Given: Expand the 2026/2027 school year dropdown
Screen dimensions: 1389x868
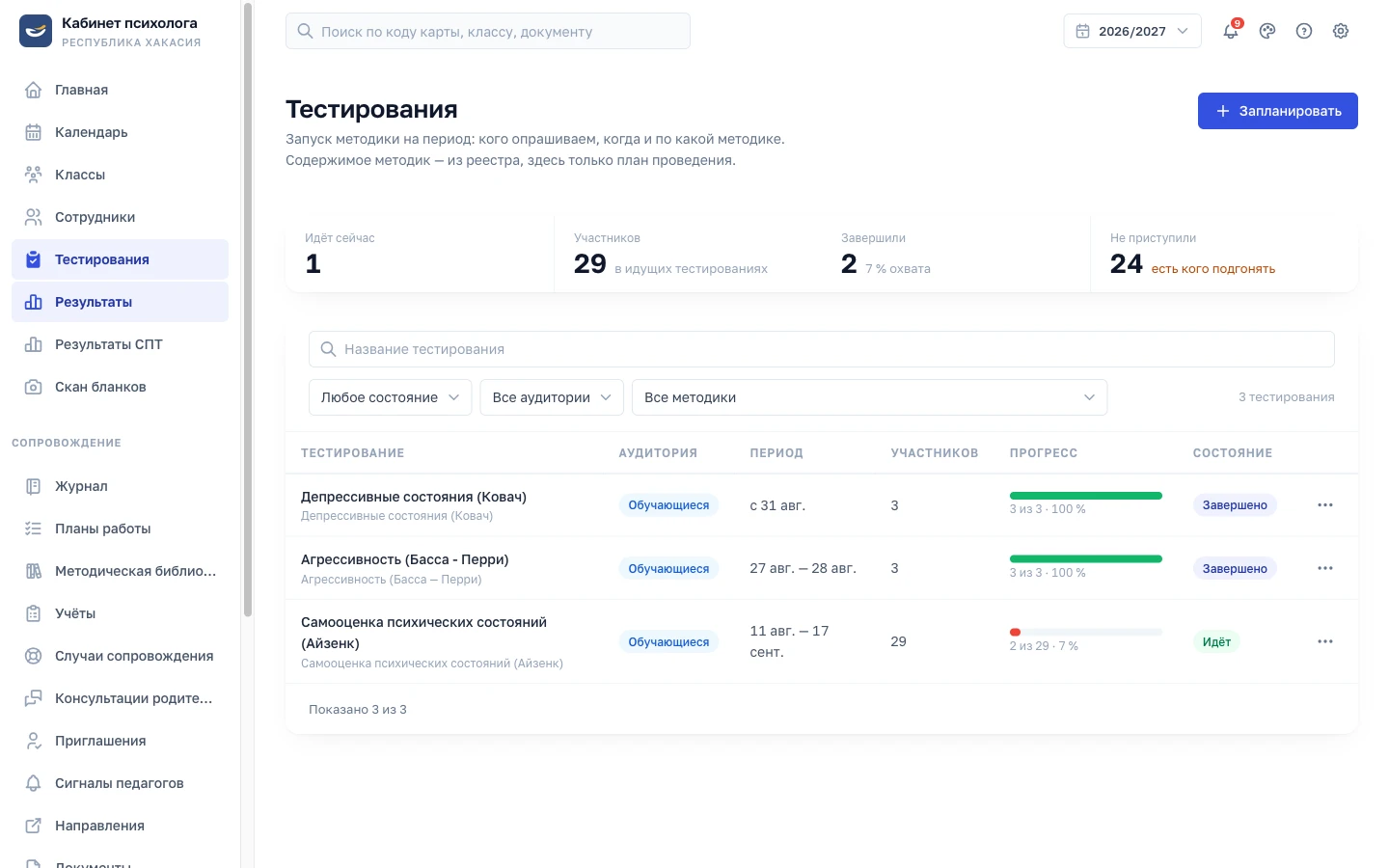Looking at the screenshot, I should tap(1132, 31).
